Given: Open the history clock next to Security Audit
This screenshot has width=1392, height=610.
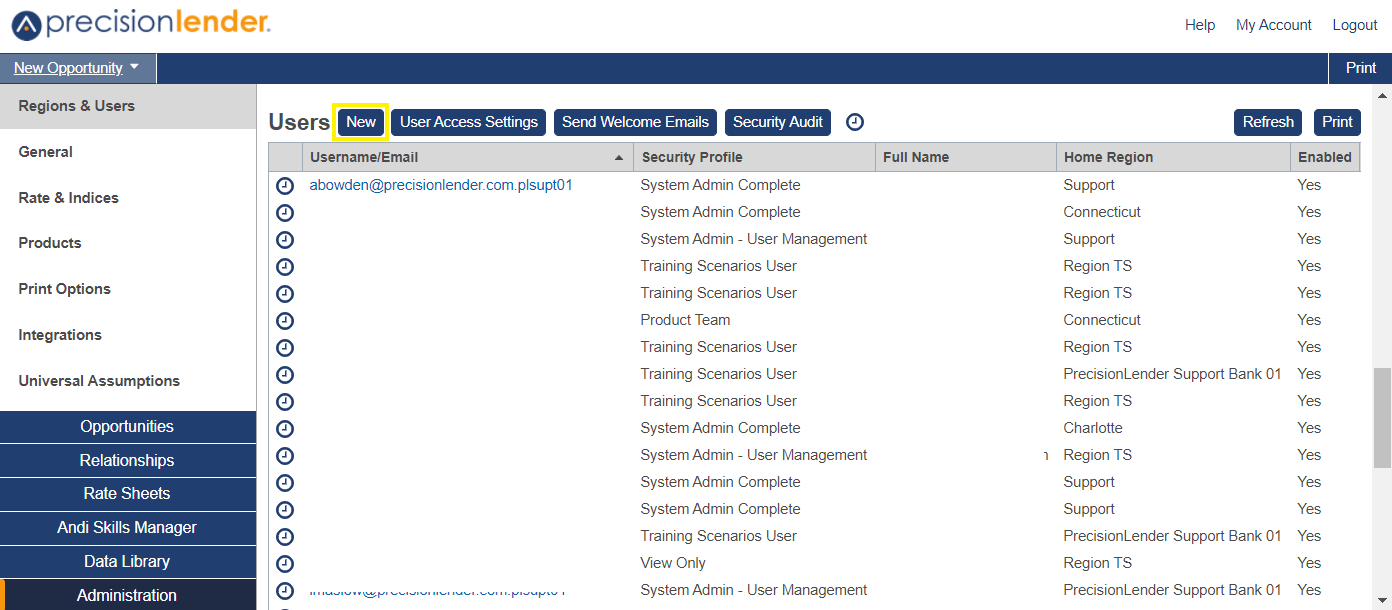Looking at the screenshot, I should (x=855, y=122).
